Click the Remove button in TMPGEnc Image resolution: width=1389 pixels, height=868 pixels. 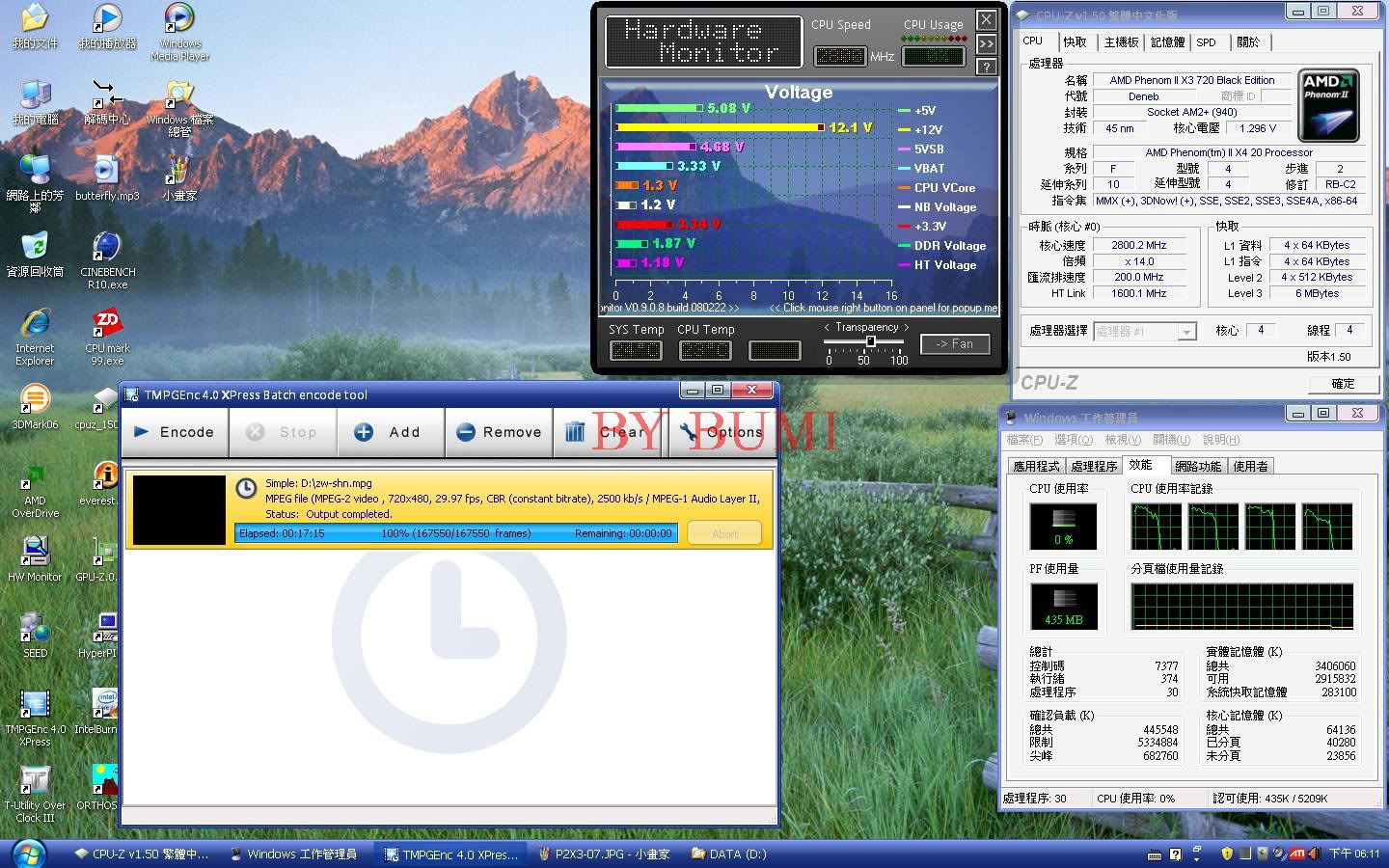click(499, 432)
